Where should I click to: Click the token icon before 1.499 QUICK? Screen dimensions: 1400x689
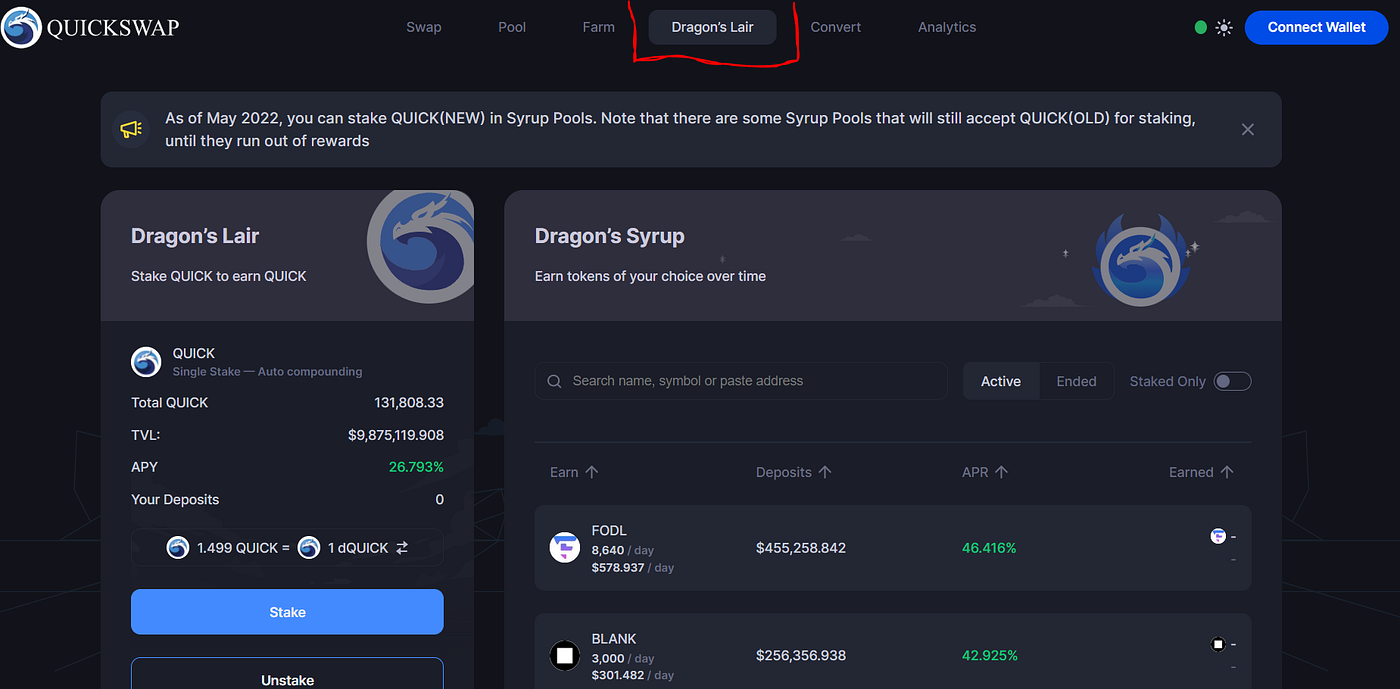[x=178, y=548]
